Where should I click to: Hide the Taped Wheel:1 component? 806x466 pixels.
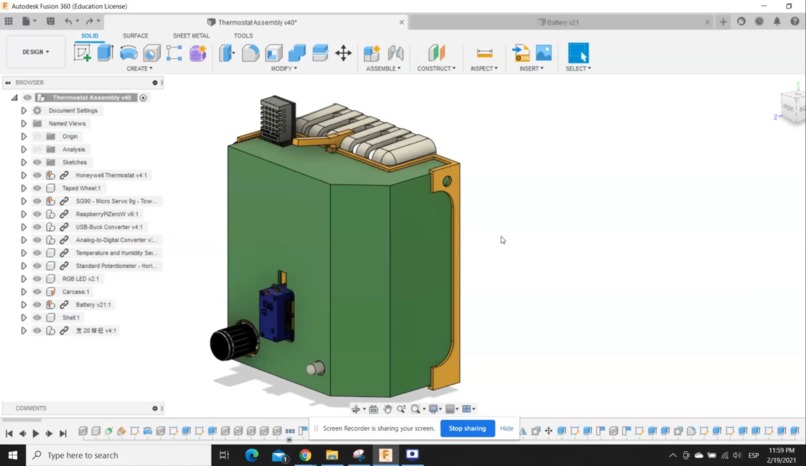click(x=37, y=188)
